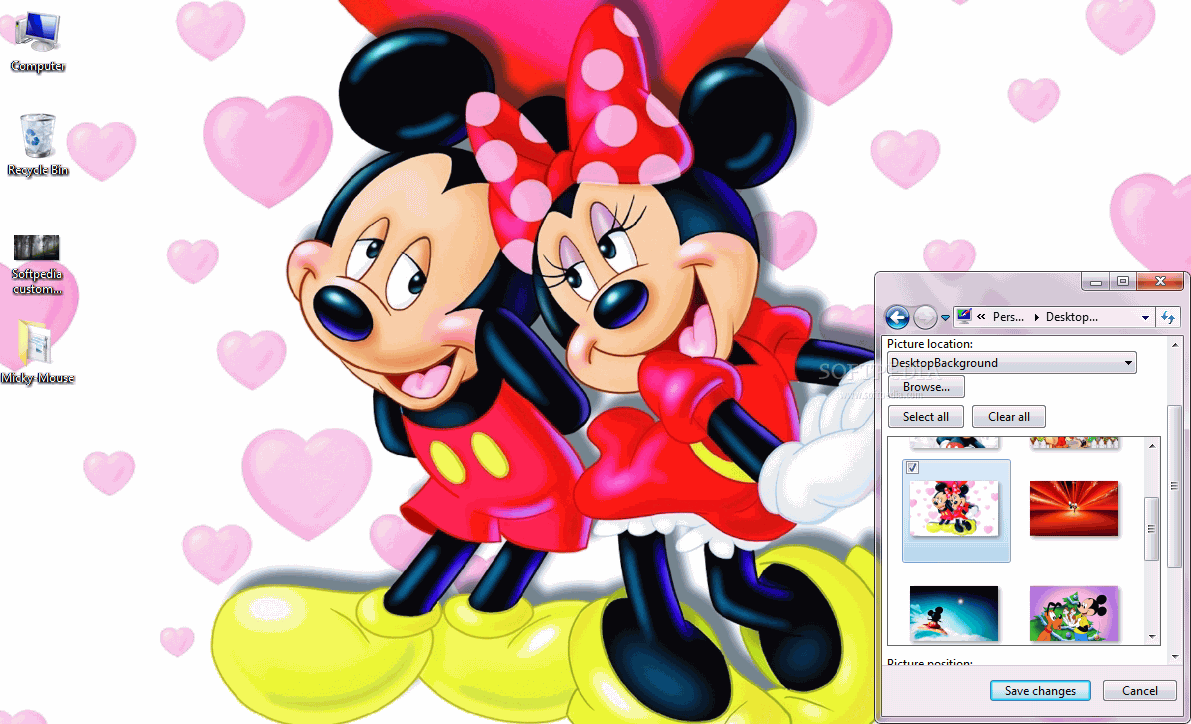
Task: Click the outer window scrollbar down arrow
Action: point(1175,656)
